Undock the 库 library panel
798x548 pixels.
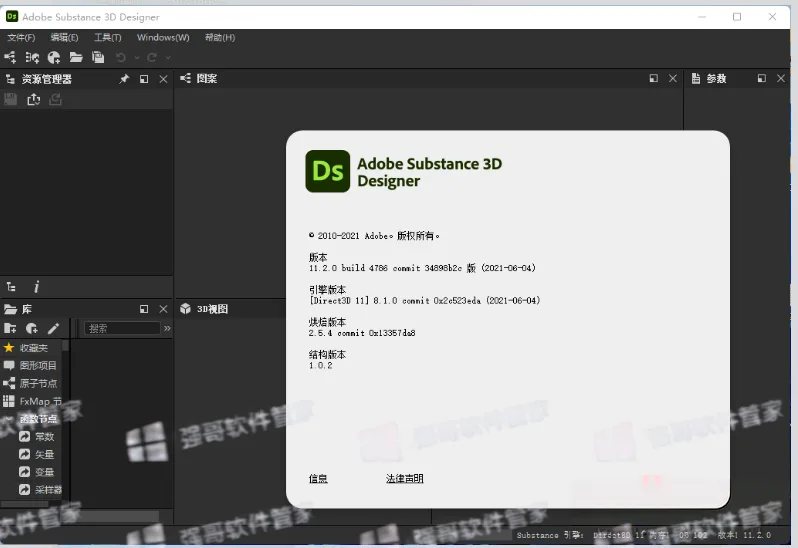point(144,309)
